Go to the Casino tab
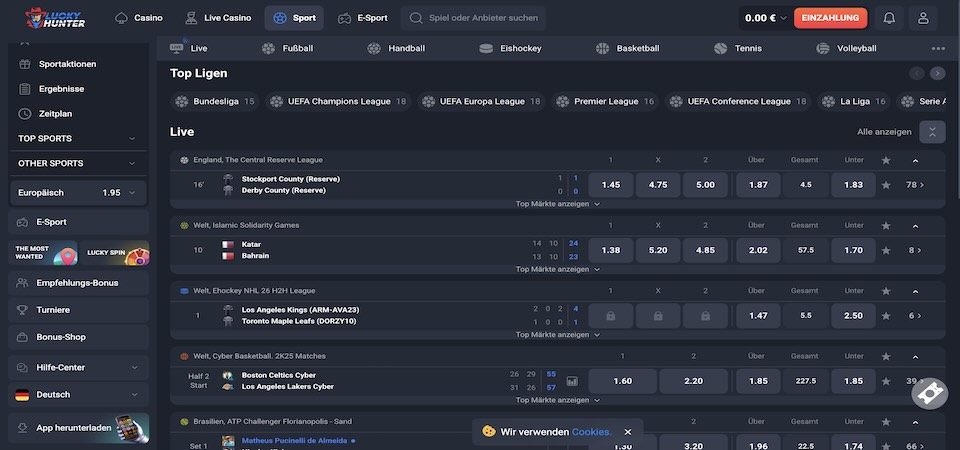 click(139, 18)
